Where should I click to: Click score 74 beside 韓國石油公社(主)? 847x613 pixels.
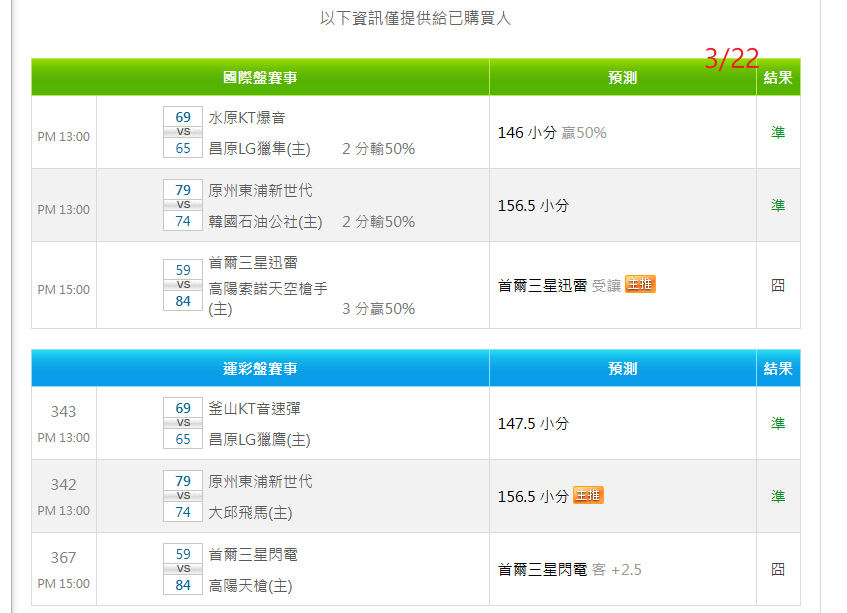(183, 221)
